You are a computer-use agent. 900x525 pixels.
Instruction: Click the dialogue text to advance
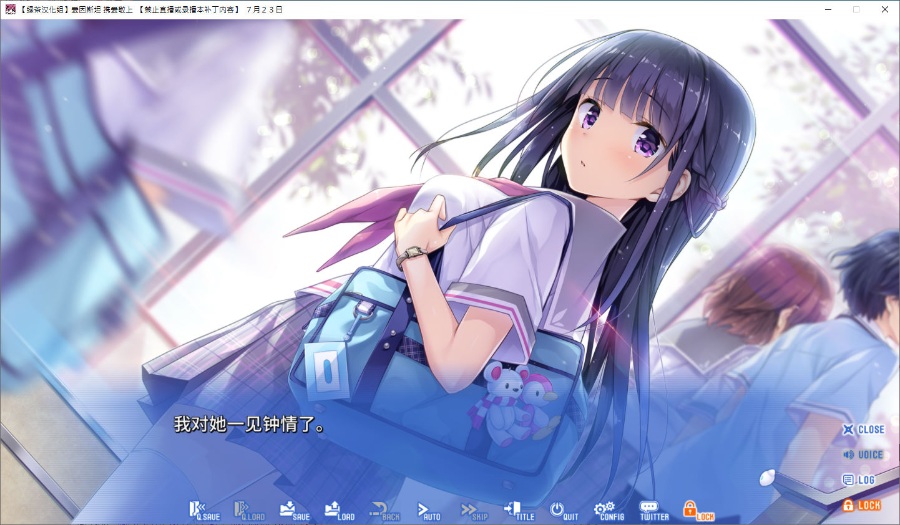tap(250, 425)
